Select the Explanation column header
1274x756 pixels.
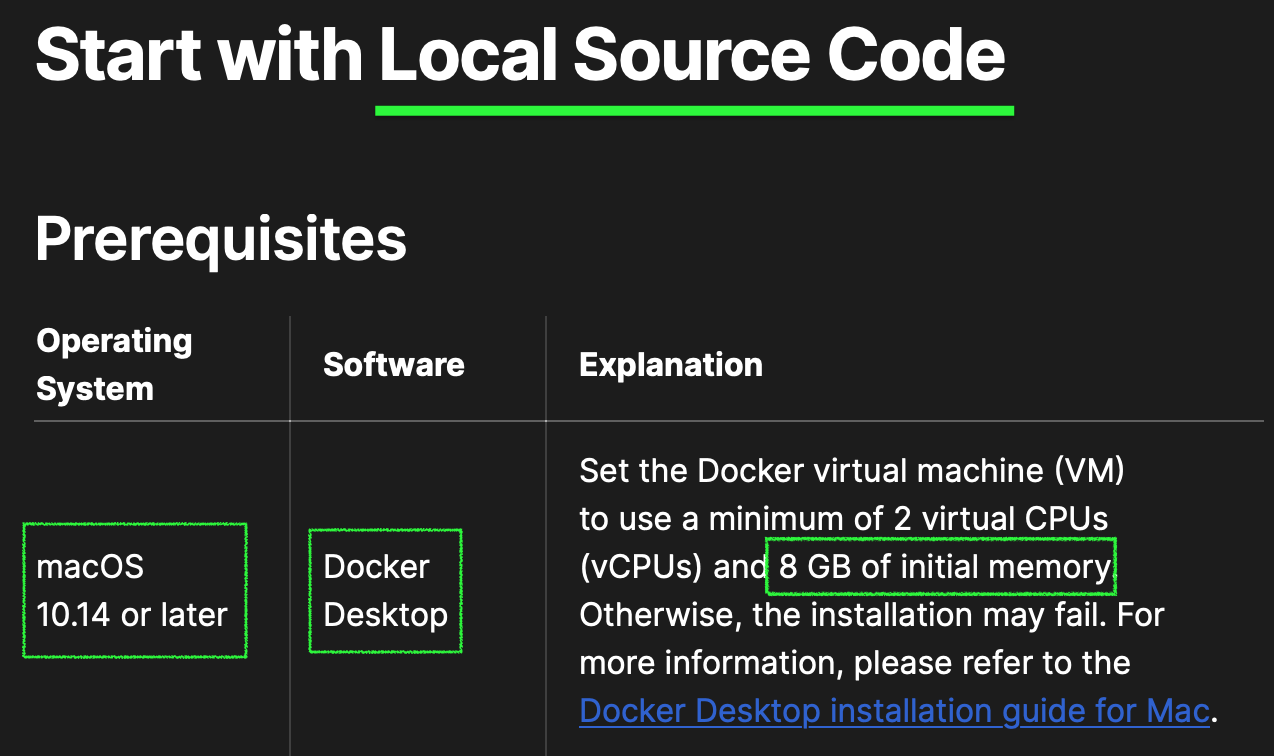[670, 365]
